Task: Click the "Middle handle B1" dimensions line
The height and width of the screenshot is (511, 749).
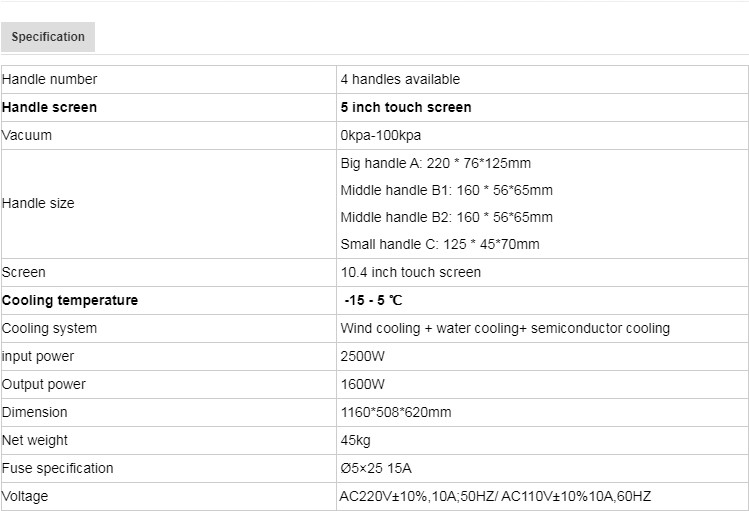Action: pos(446,190)
